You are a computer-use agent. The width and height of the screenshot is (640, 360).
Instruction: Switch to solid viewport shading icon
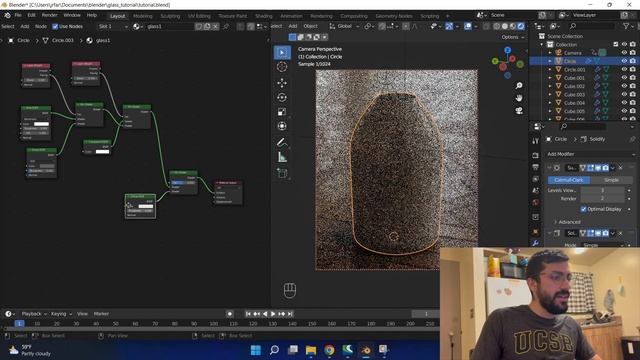tap(505, 26)
